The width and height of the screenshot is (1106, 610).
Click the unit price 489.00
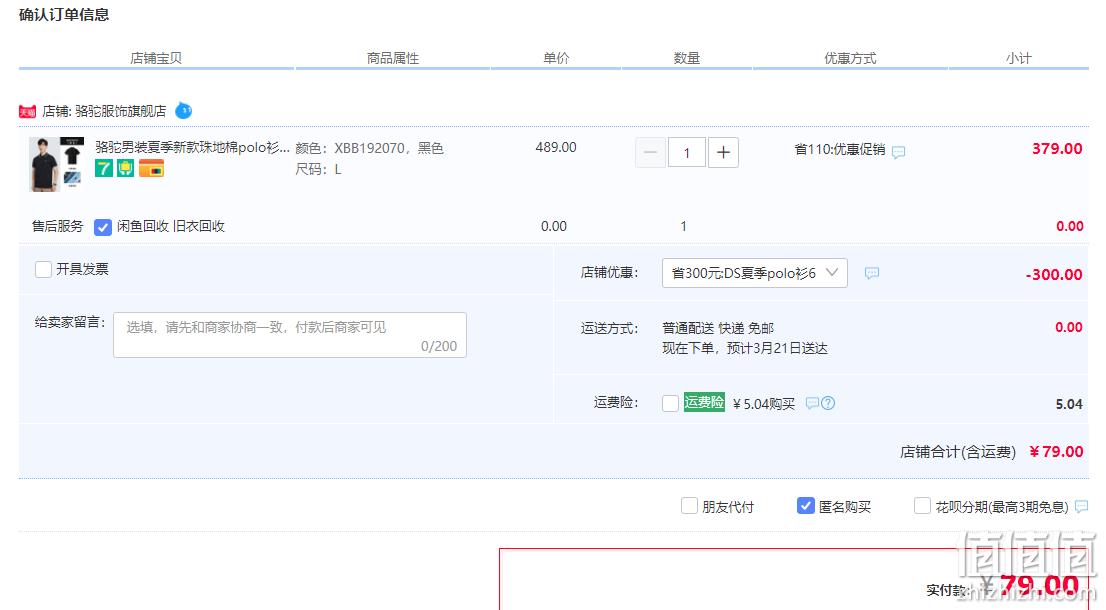(556, 147)
